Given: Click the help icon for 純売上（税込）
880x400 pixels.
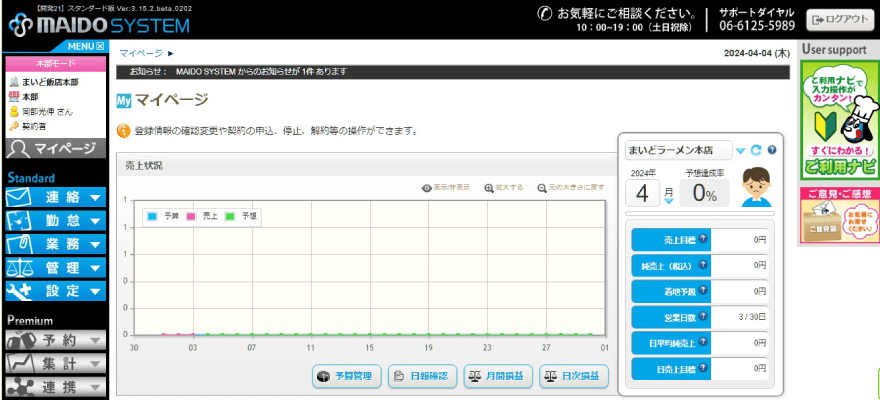Looking at the screenshot, I should (703, 264).
